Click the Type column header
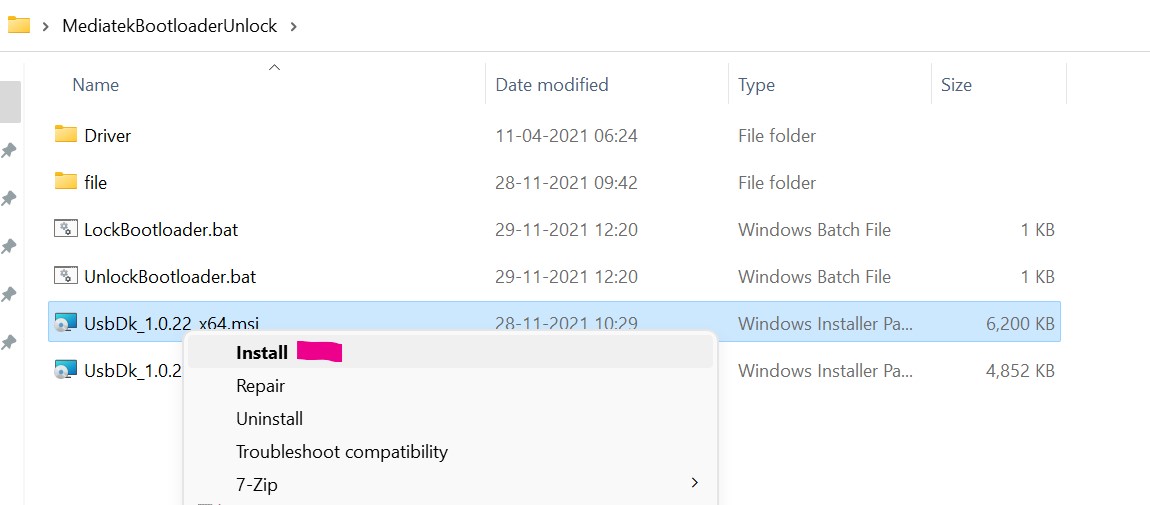 click(756, 85)
